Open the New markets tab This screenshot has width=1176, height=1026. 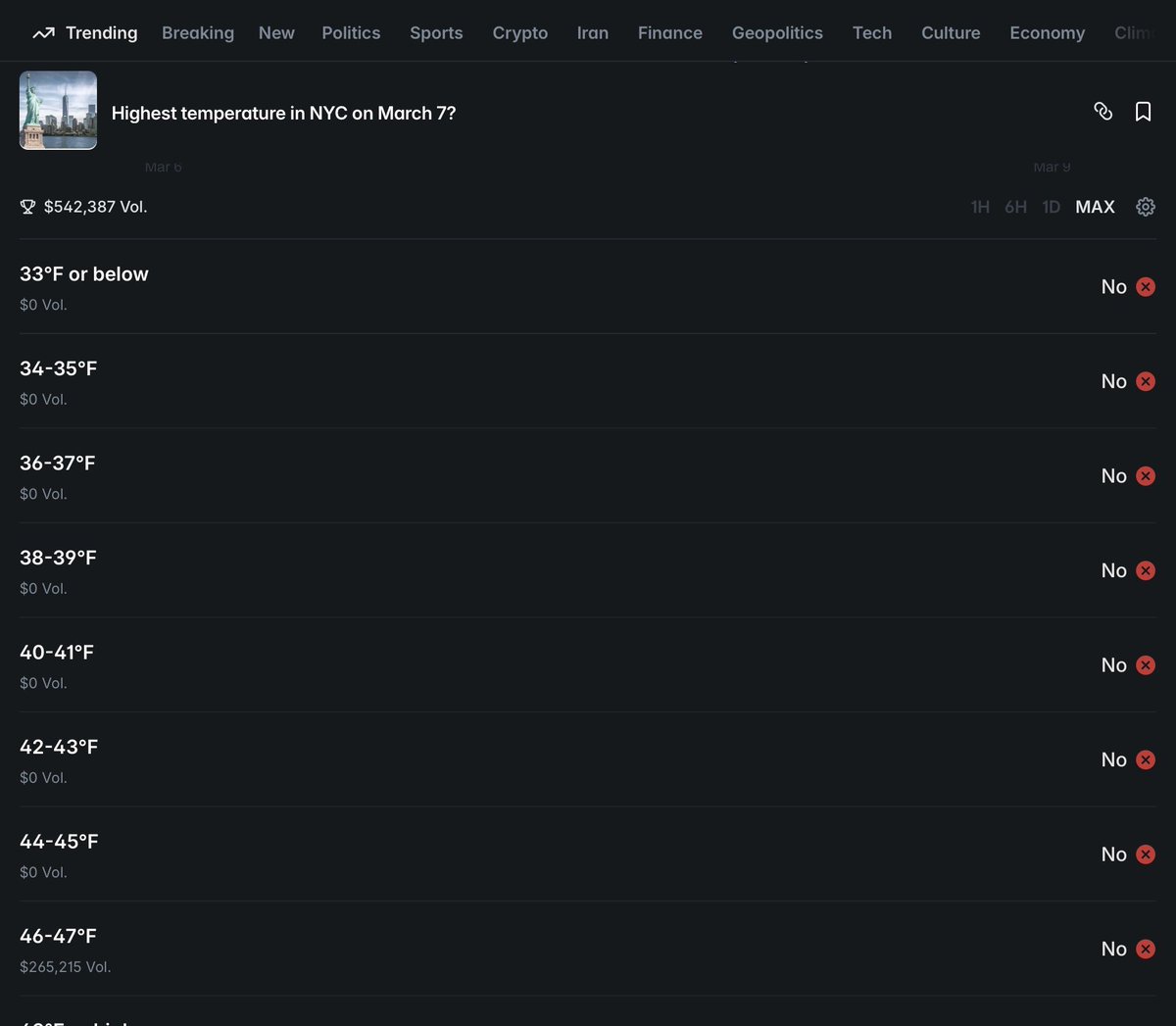click(276, 32)
